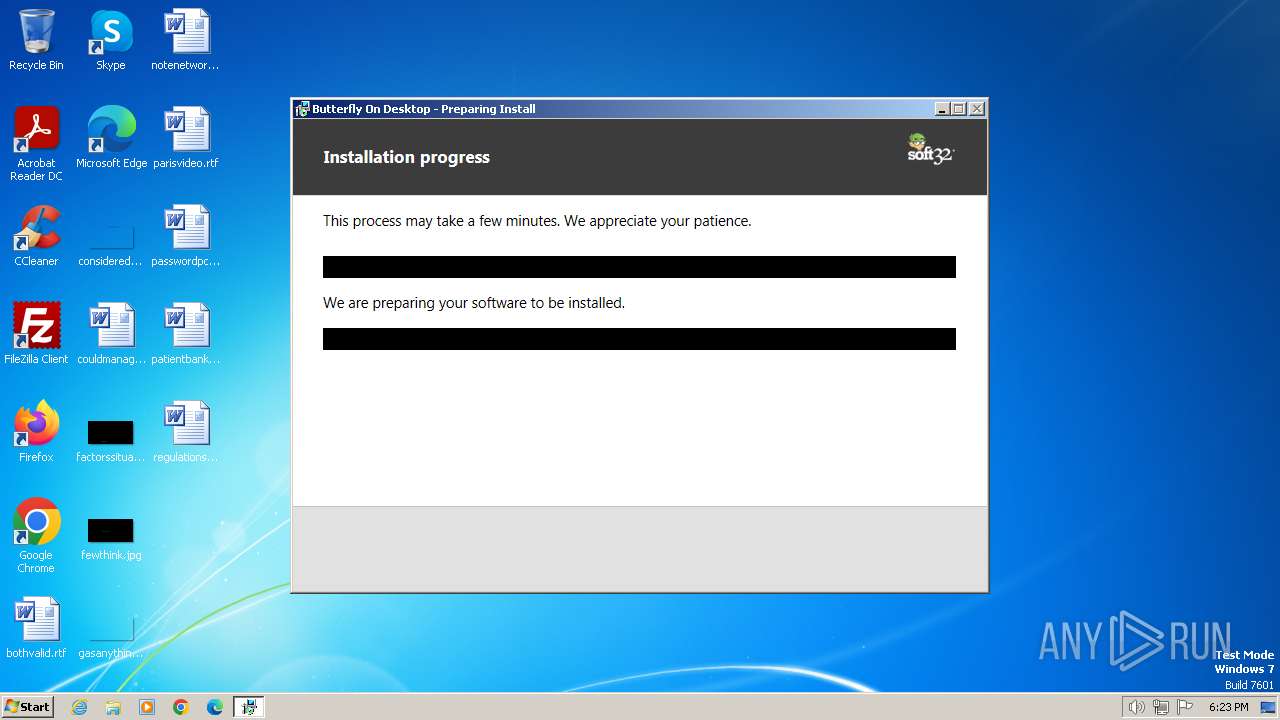Launch Windows Media Player from taskbar
Image resolution: width=1280 pixels, height=720 pixels.
pos(147,707)
